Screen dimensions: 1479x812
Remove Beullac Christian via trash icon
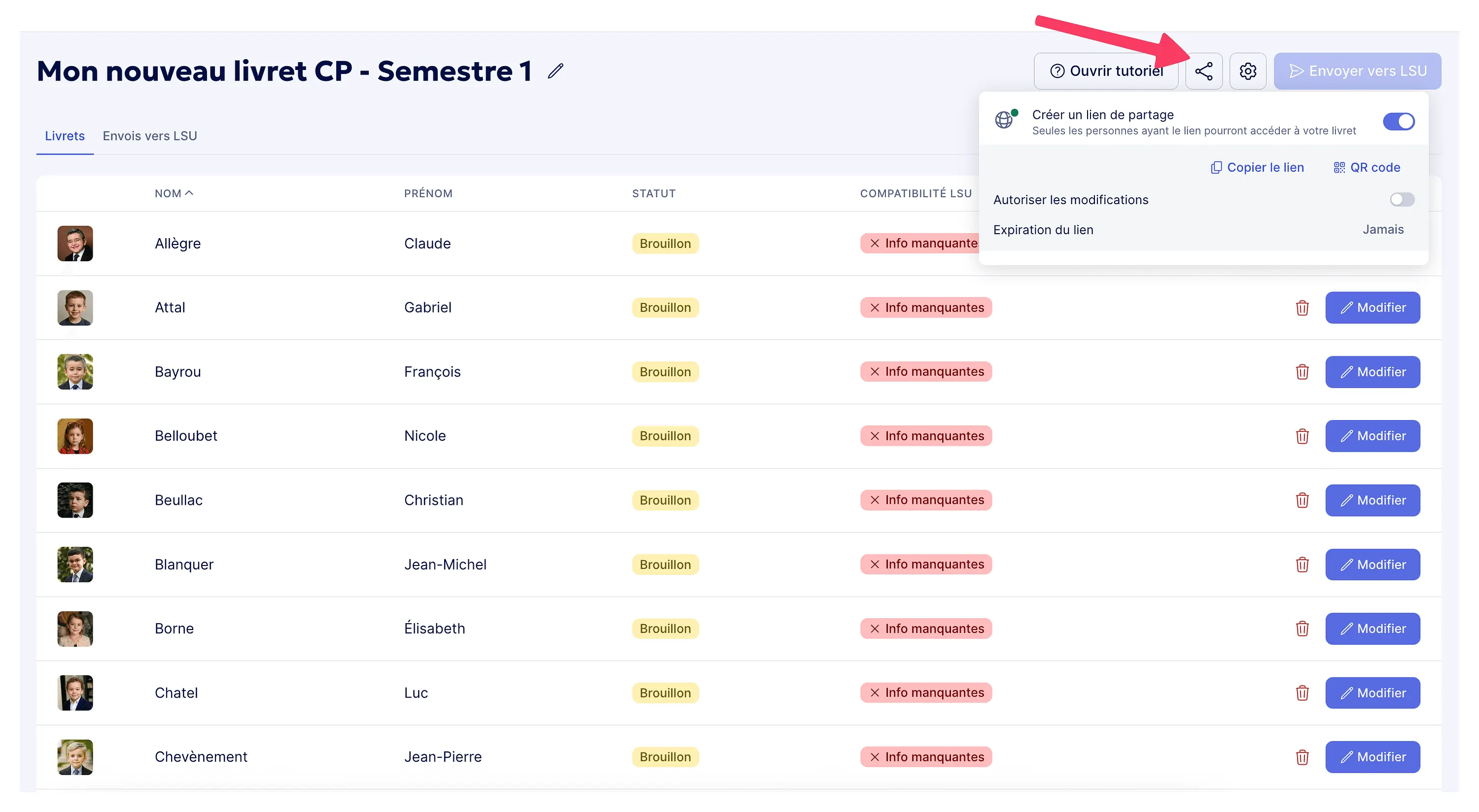click(1302, 500)
